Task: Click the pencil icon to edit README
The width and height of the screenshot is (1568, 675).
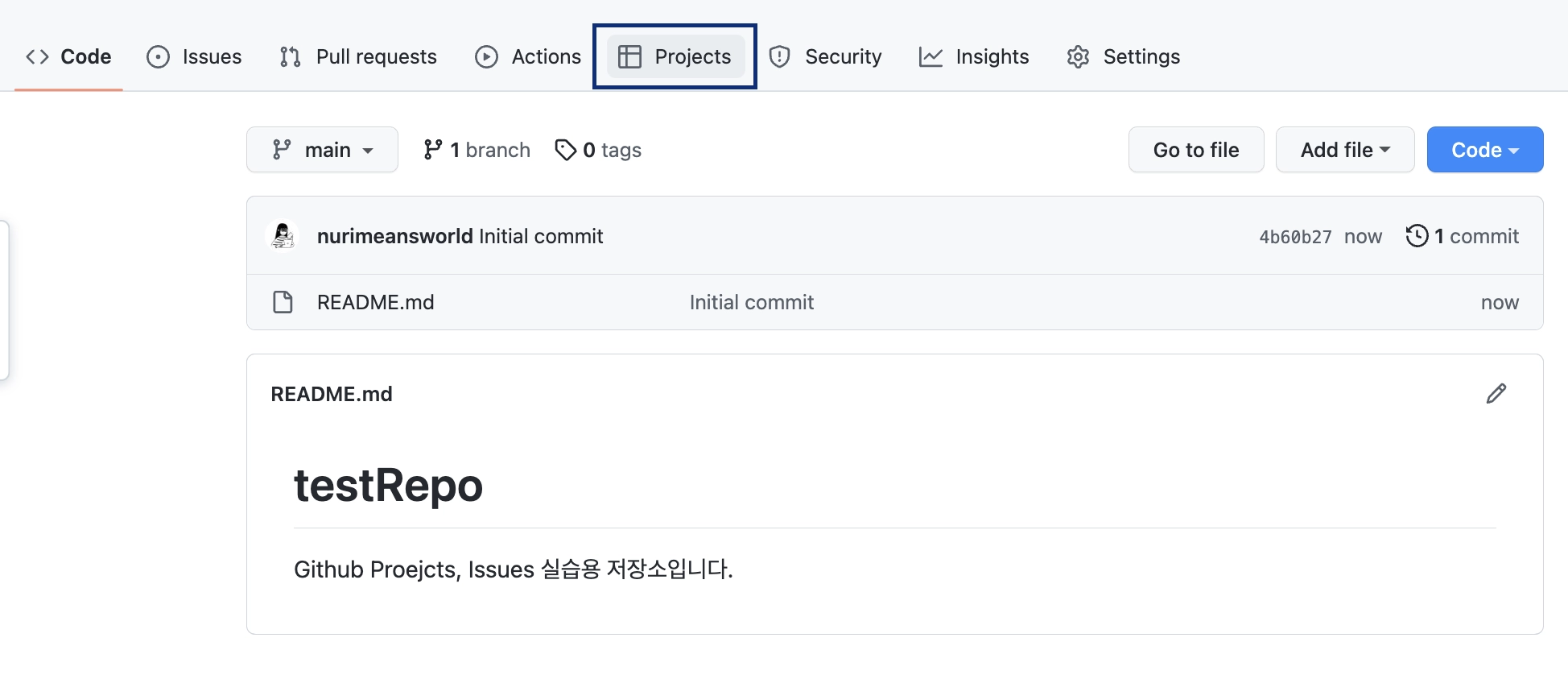Action: tap(1496, 393)
